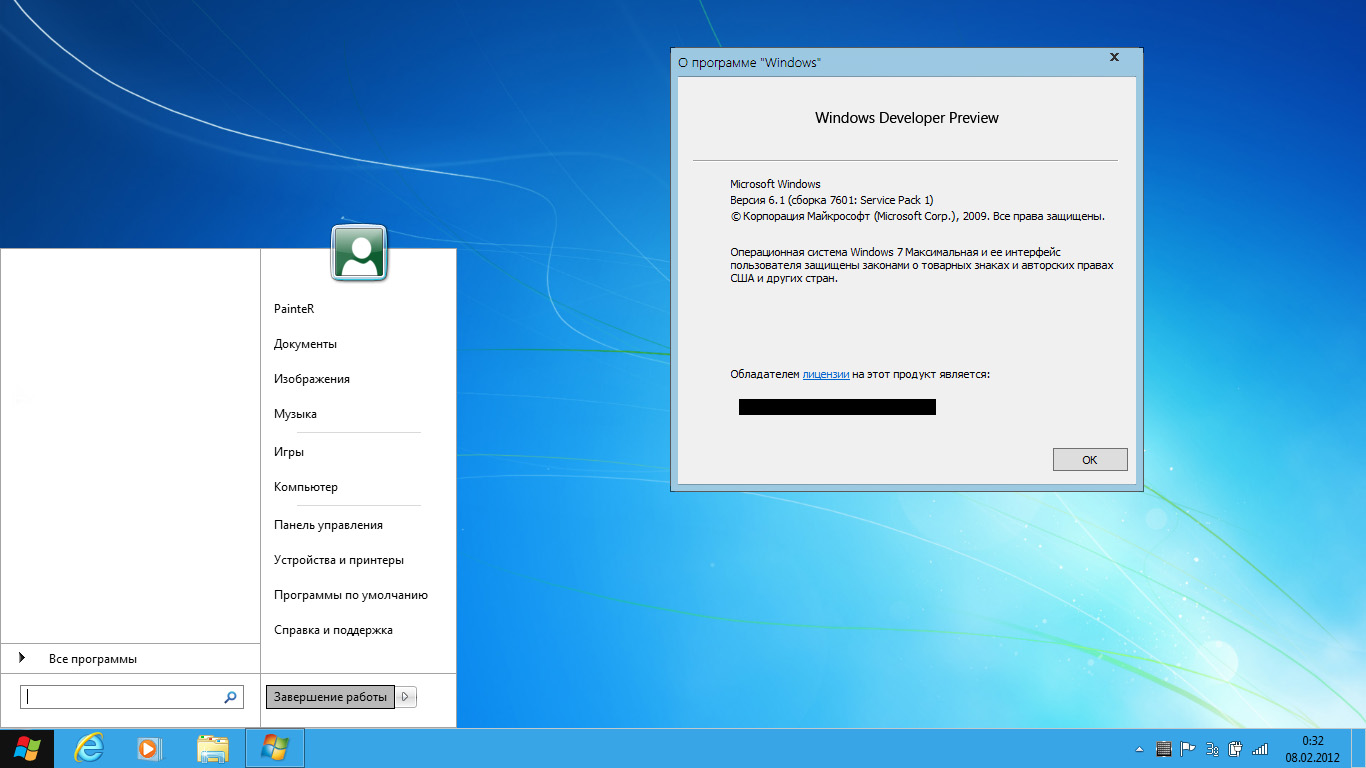Click the black grid tray icon

(x=1163, y=748)
